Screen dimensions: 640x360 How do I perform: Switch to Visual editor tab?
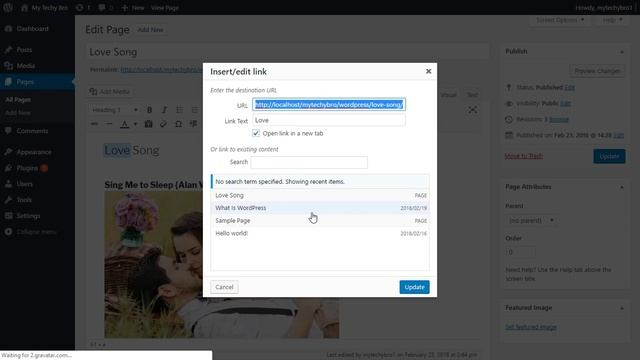point(448,95)
